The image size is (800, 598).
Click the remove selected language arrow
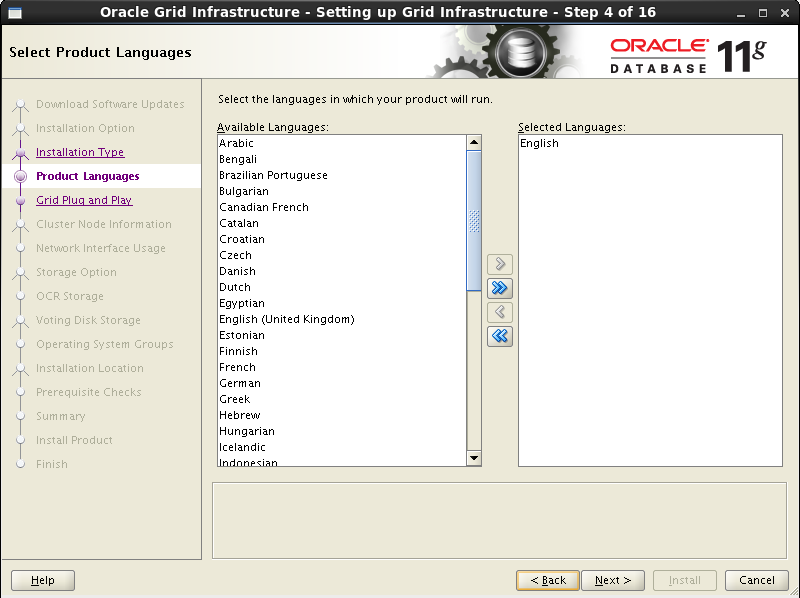click(x=499, y=312)
